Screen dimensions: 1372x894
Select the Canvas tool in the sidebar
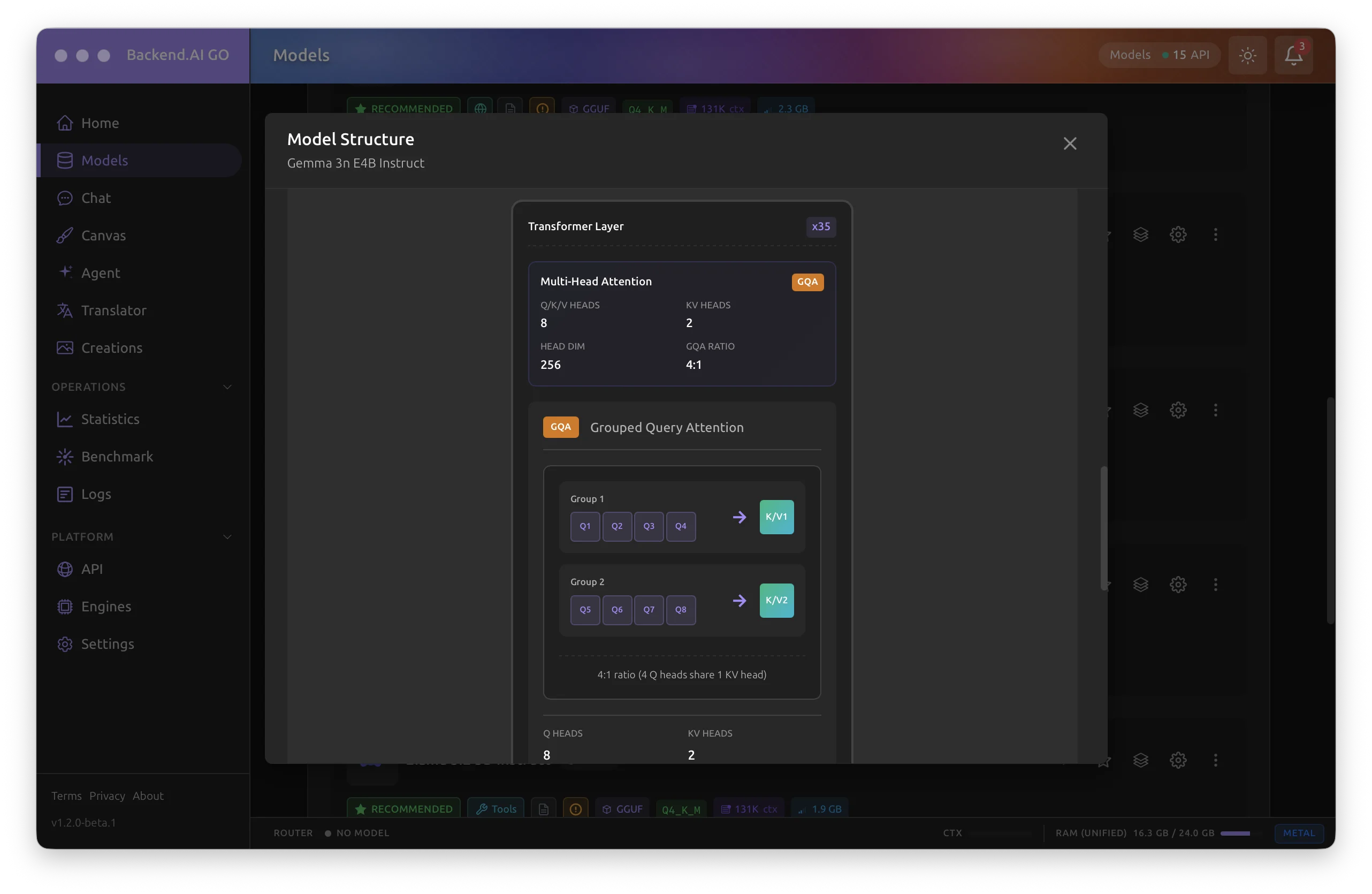click(104, 236)
